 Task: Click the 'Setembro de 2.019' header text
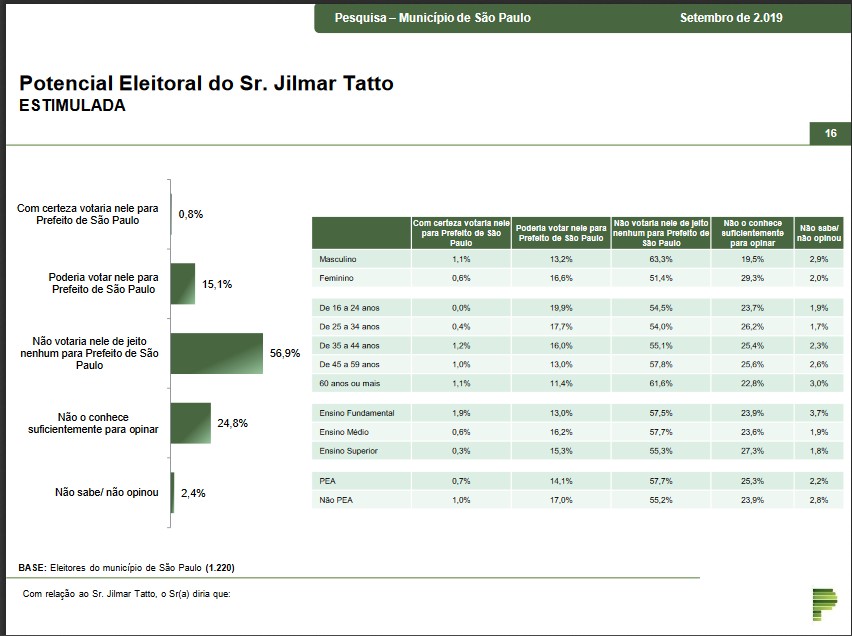(730, 18)
